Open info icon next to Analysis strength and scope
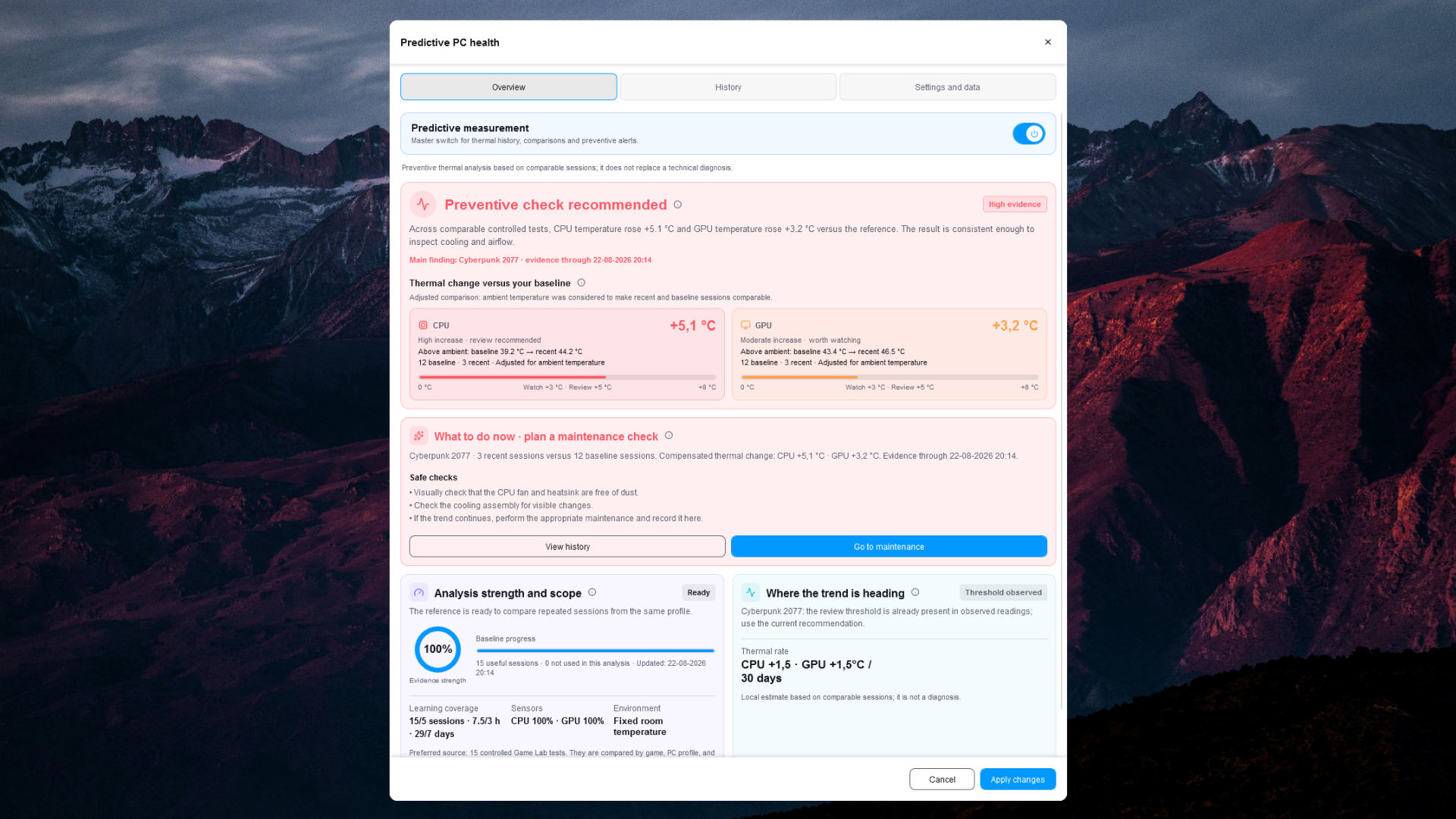 [592, 592]
